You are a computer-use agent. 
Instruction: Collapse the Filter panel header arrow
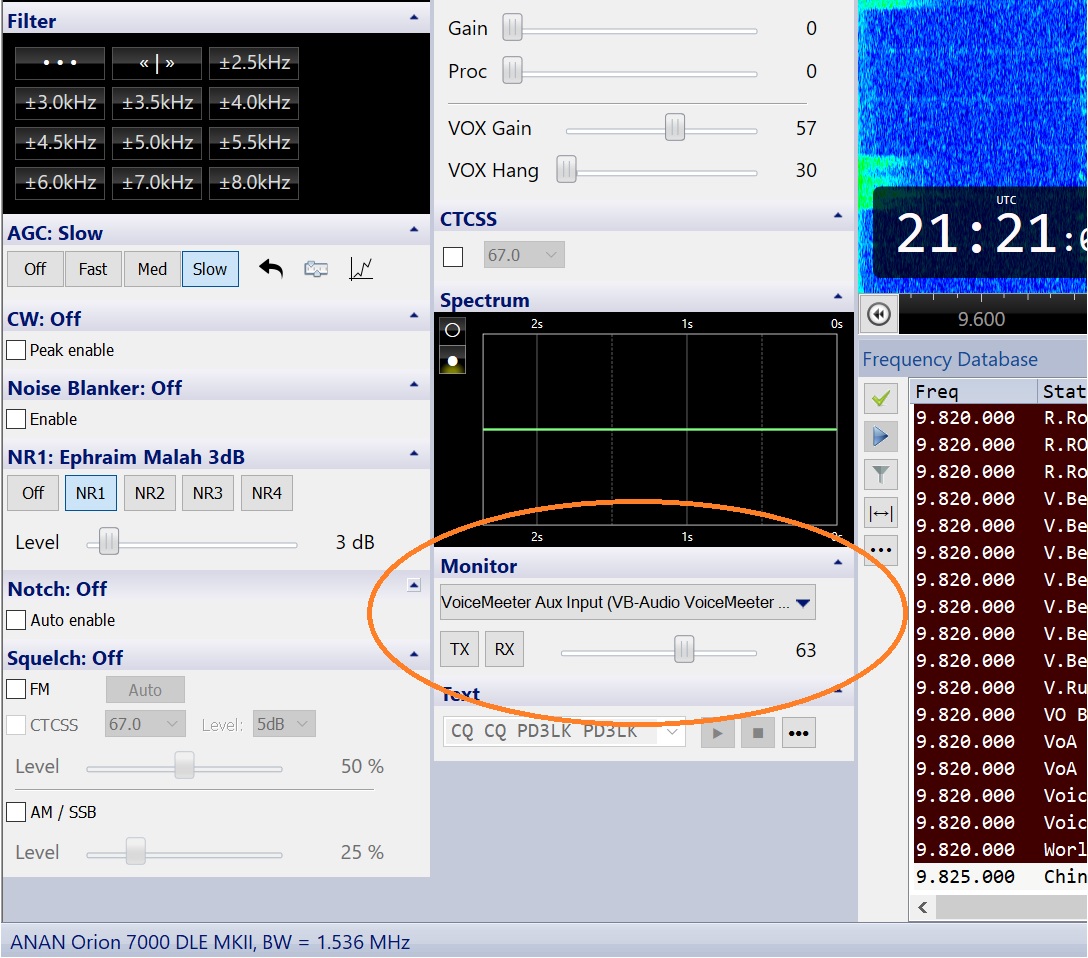click(414, 19)
